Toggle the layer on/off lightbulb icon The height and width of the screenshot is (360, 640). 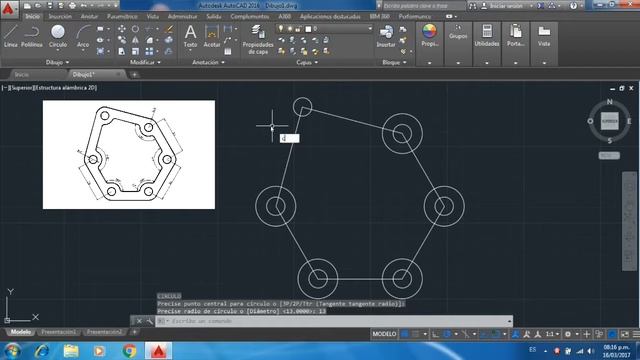point(281,29)
